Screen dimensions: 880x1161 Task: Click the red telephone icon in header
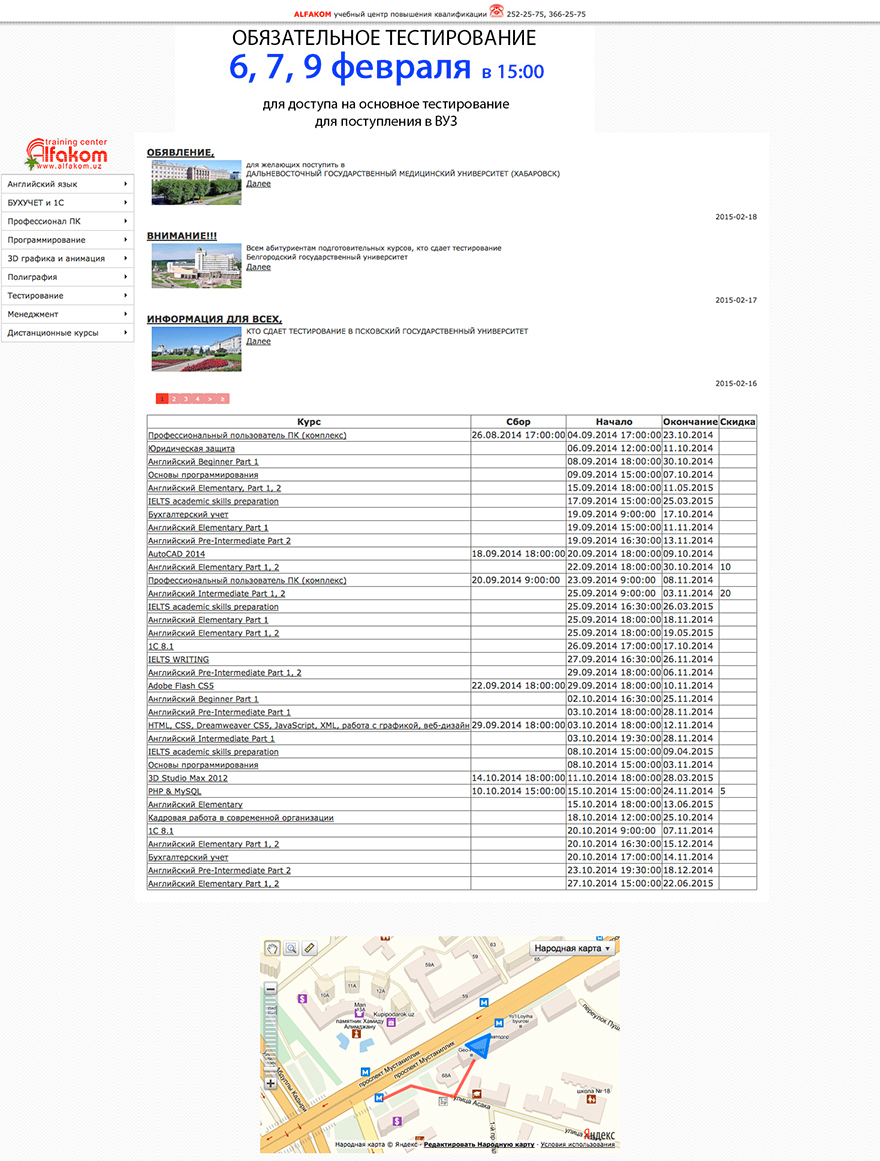(496, 12)
